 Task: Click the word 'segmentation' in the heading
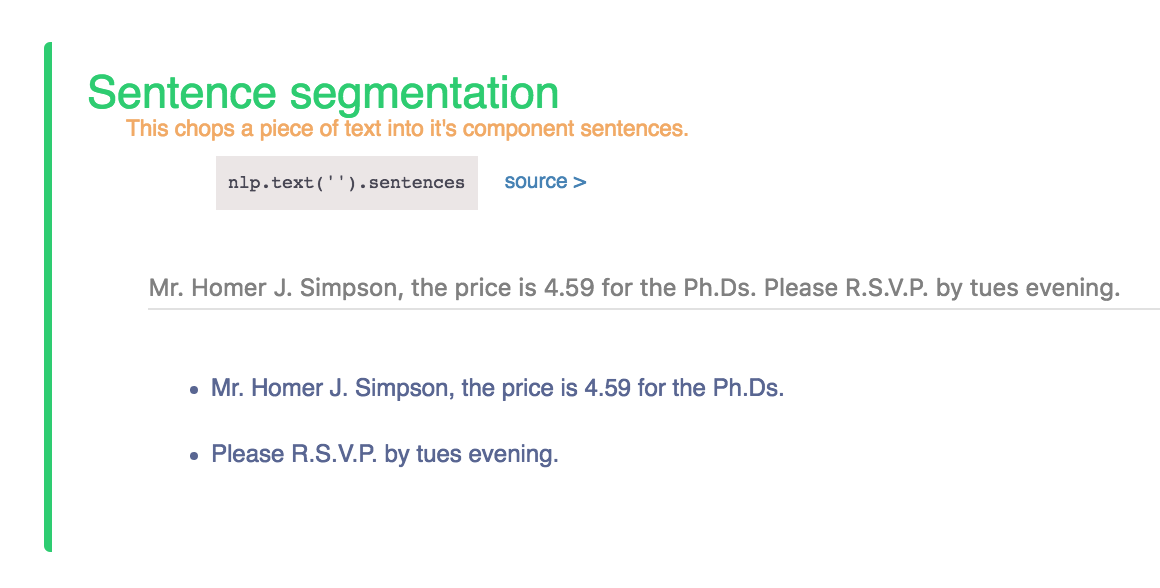(424, 94)
